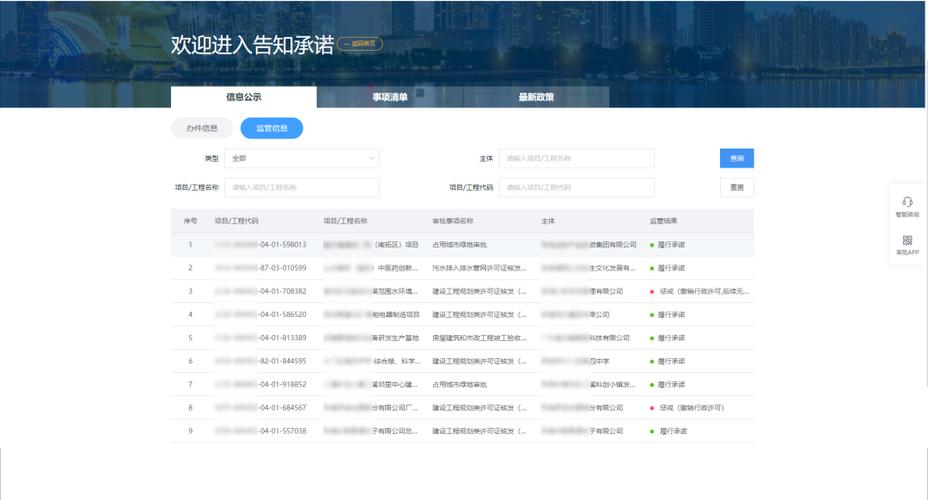Focus the 项目/工程名称 input field
Screen dimensions: 928x500
[x=302, y=188]
